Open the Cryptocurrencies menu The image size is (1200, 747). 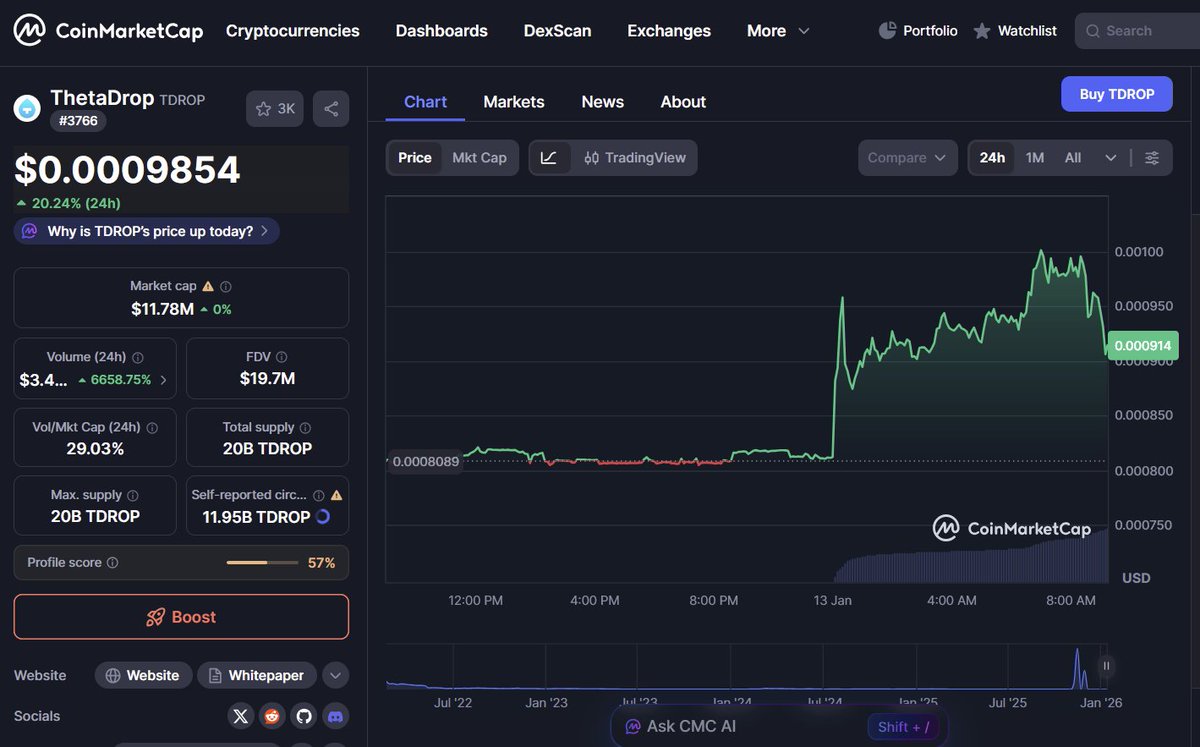(x=293, y=31)
